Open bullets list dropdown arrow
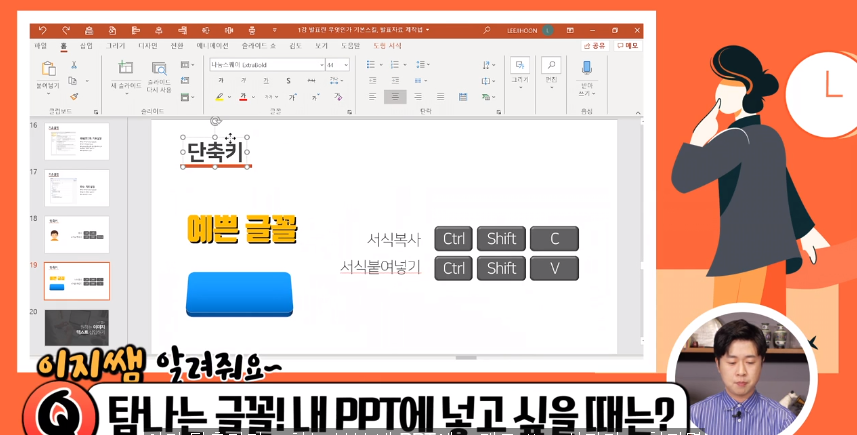 coord(381,65)
